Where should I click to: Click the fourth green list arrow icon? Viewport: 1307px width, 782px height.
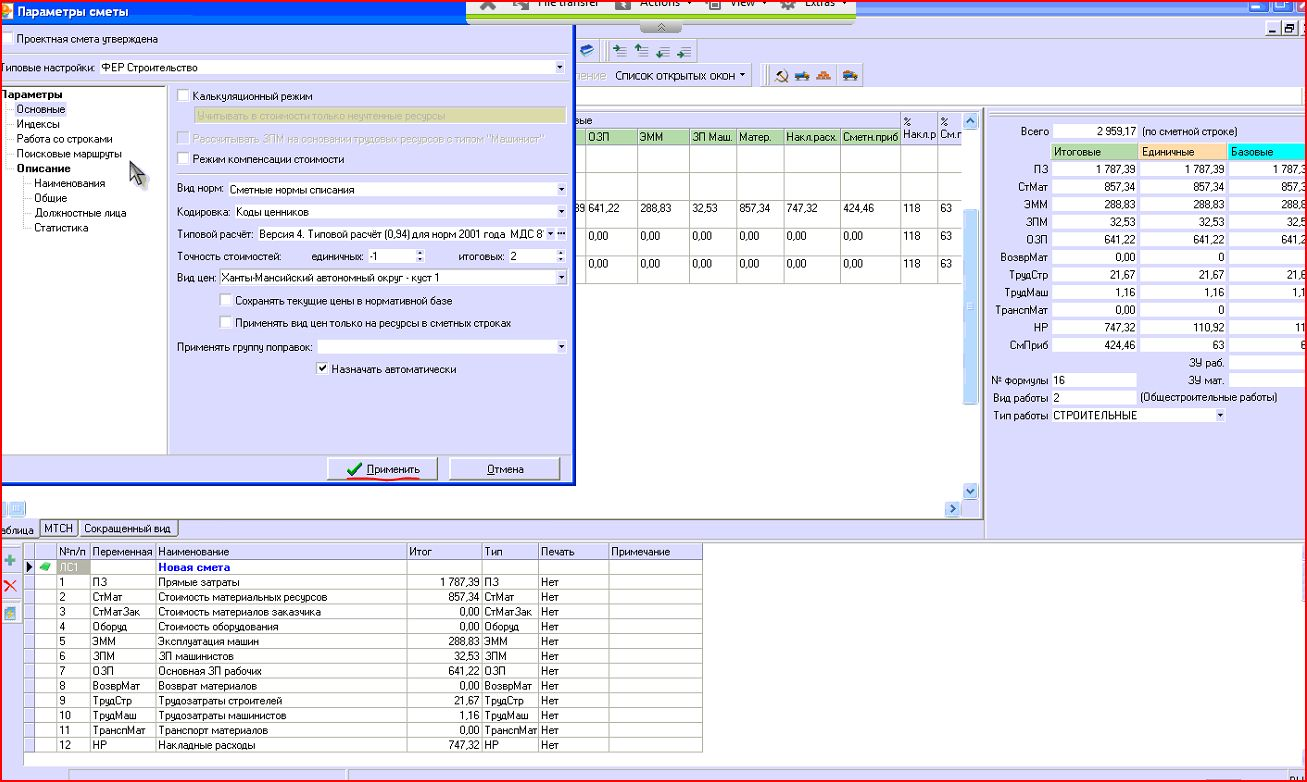pos(684,50)
